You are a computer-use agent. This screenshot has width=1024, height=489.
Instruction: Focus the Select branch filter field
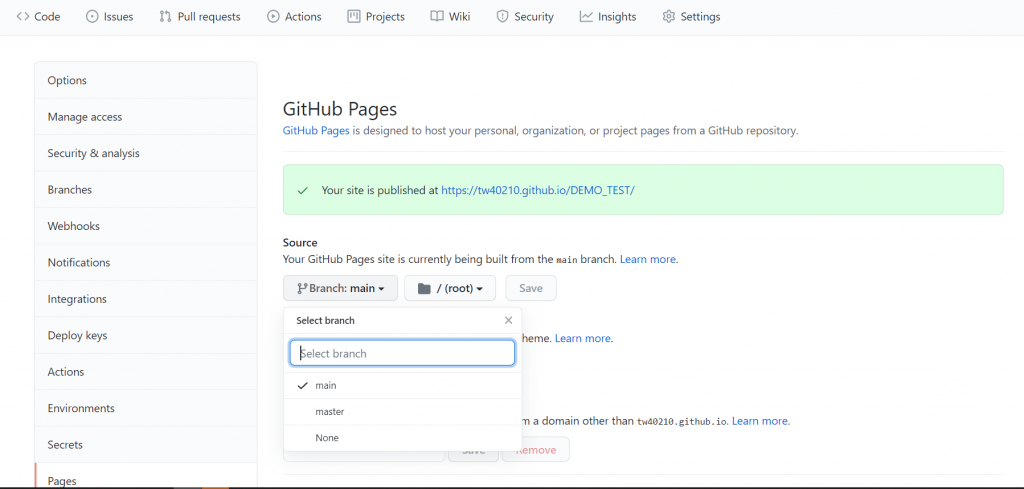[402, 353]
